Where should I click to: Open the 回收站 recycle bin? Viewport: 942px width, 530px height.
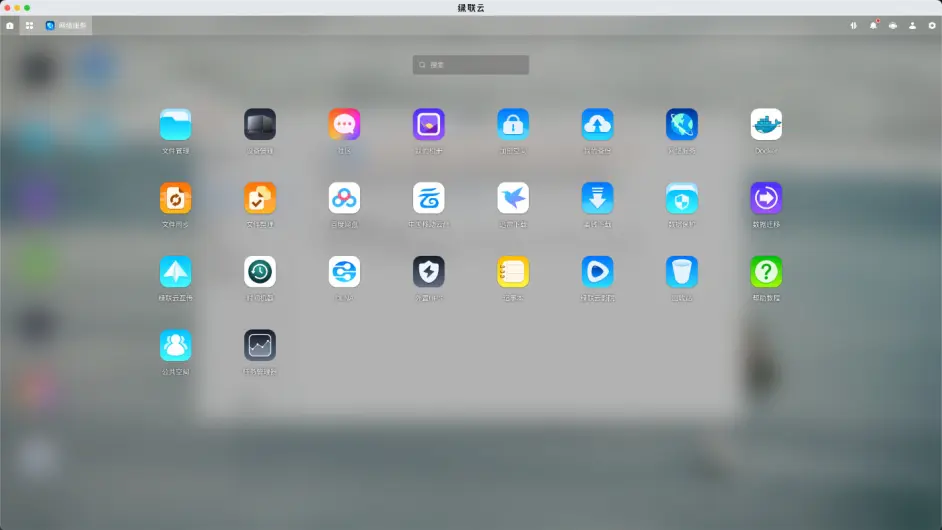pyautogui.click(x=682, y=272)
